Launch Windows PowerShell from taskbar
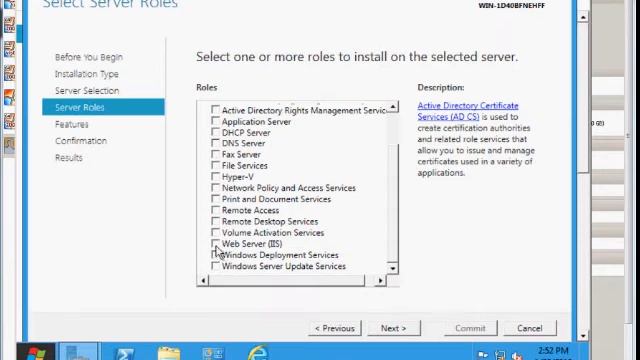 pyautogui.click(x=124, y=352)
